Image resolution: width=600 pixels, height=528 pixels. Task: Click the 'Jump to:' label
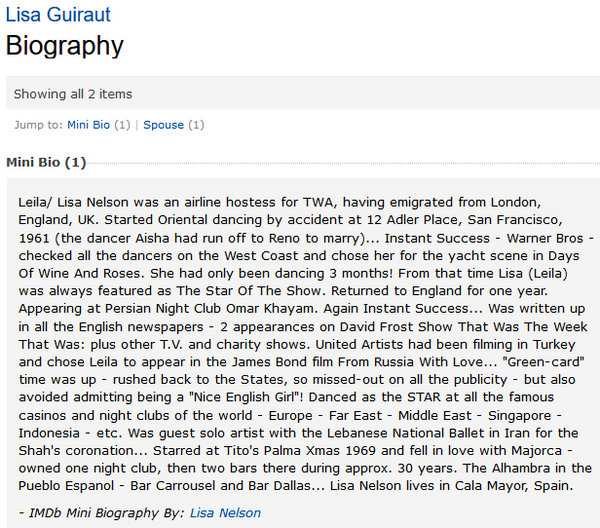[x=39, y=125]
